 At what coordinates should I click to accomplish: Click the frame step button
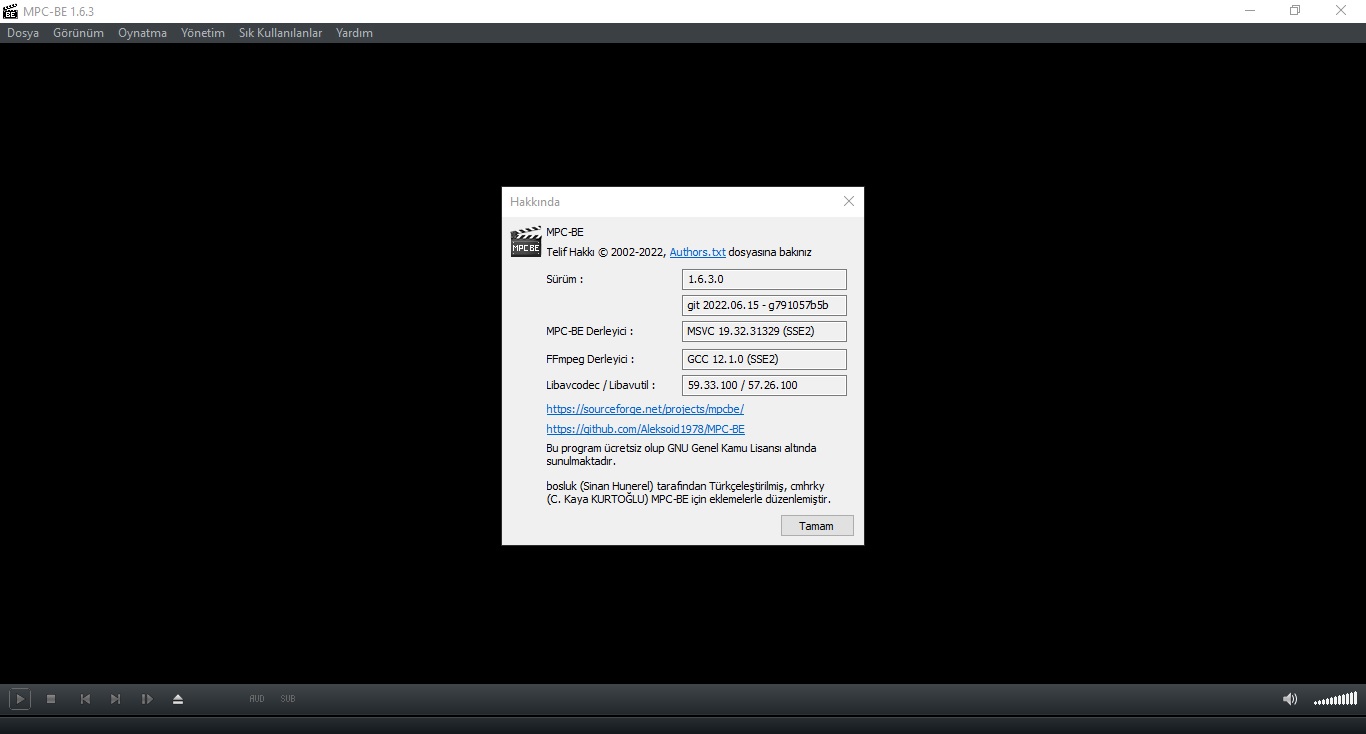147,699
